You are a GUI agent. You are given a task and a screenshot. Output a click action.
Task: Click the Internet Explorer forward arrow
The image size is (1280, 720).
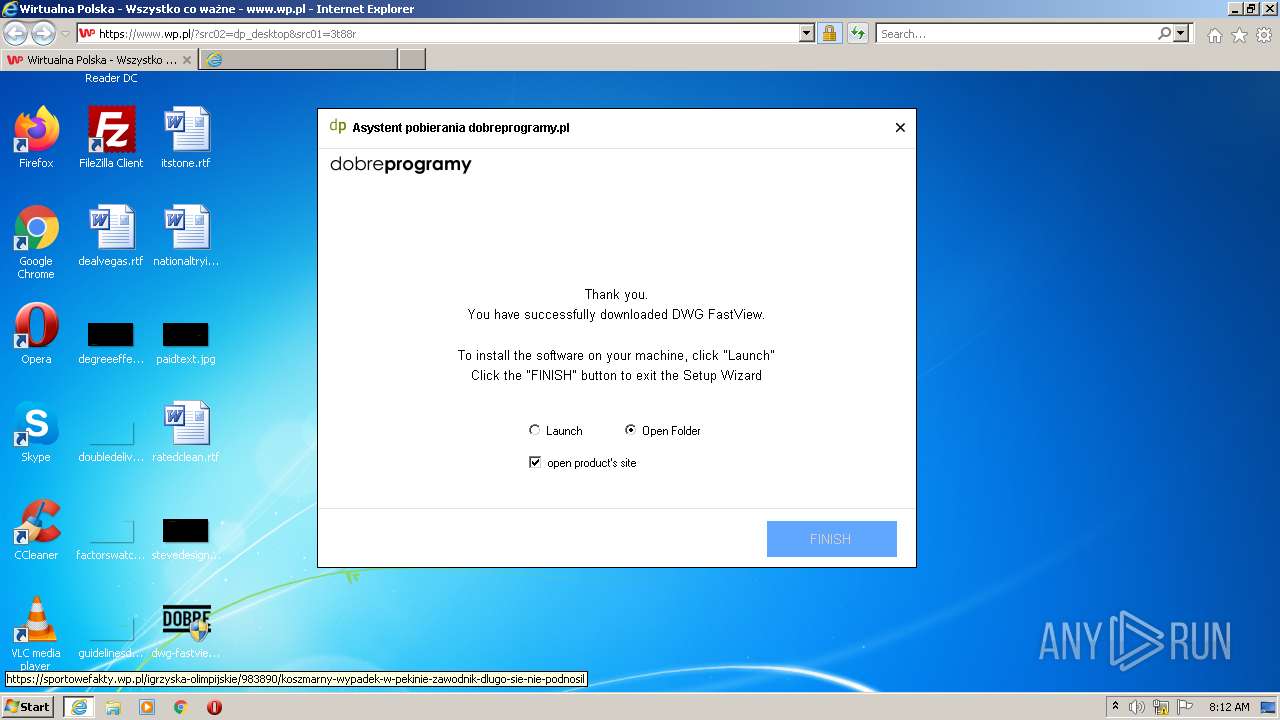43,33
